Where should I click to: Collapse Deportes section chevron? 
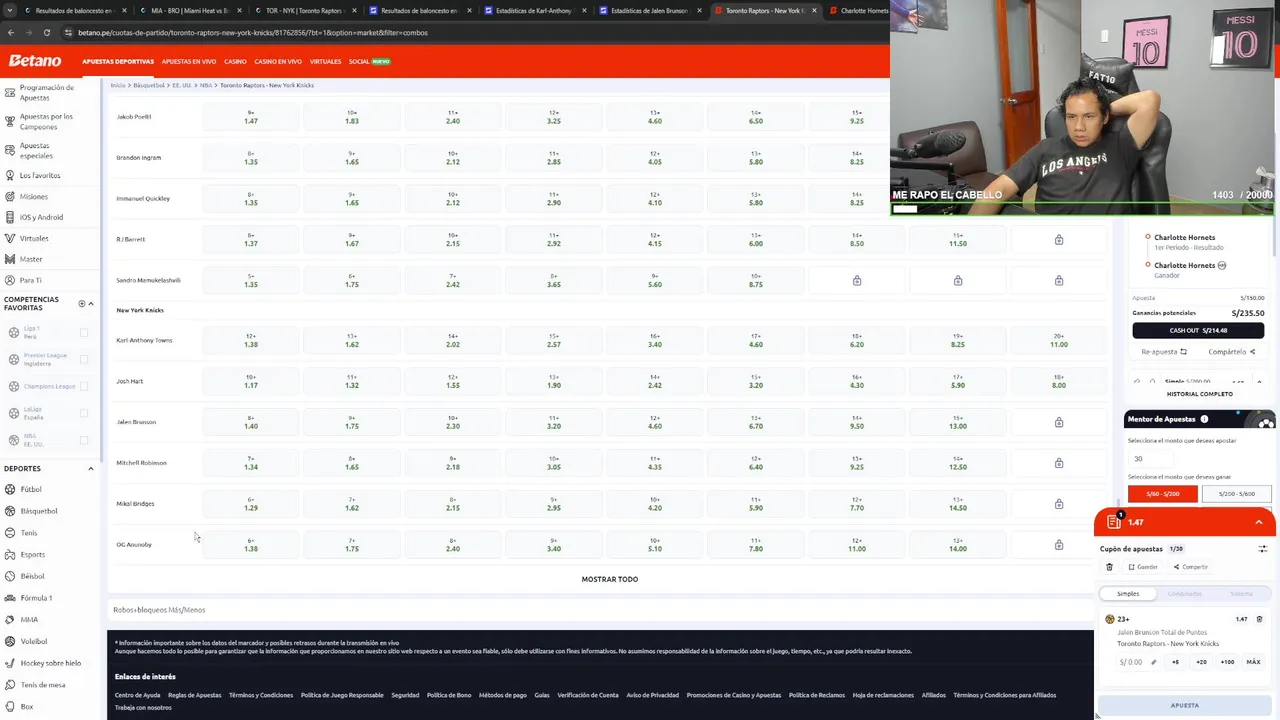[91, 468]
